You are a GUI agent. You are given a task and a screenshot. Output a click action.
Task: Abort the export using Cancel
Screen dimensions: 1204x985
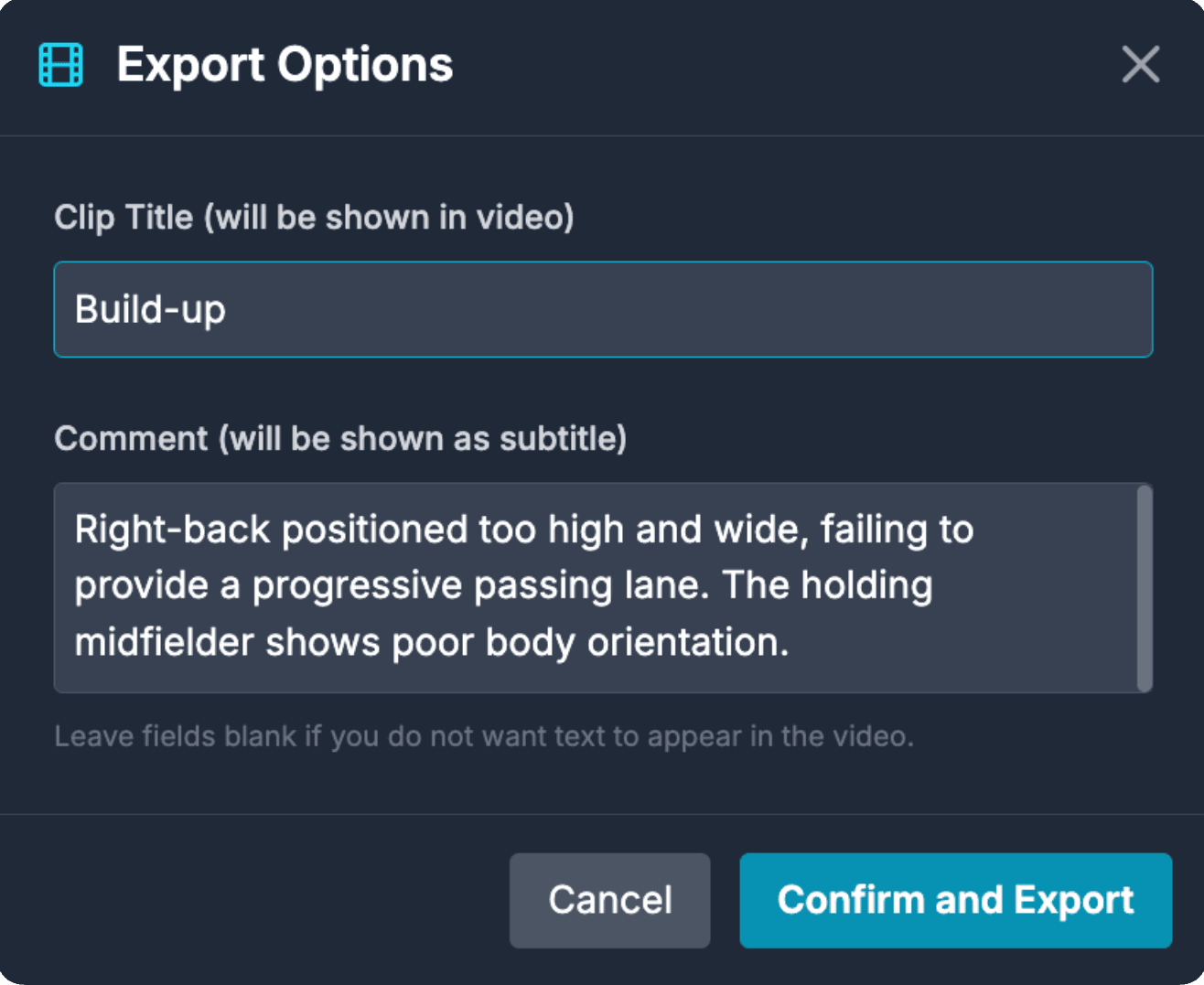click(x=609, y=900)
